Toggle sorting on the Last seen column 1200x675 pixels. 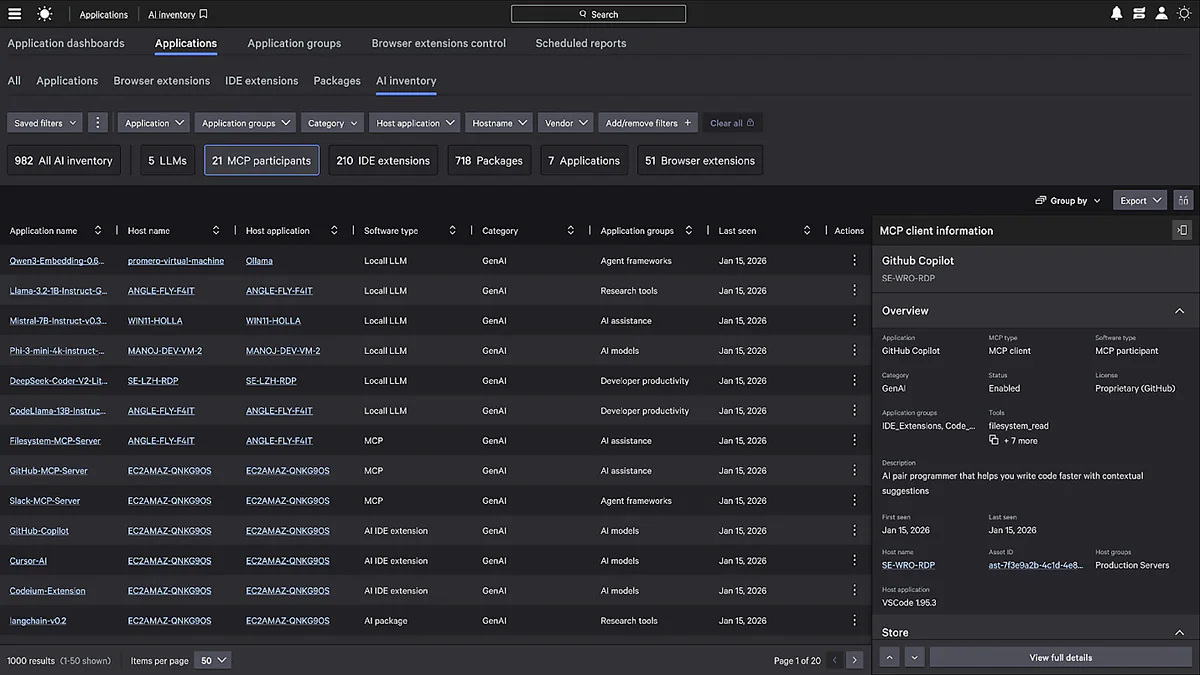[x=807, y=230]
